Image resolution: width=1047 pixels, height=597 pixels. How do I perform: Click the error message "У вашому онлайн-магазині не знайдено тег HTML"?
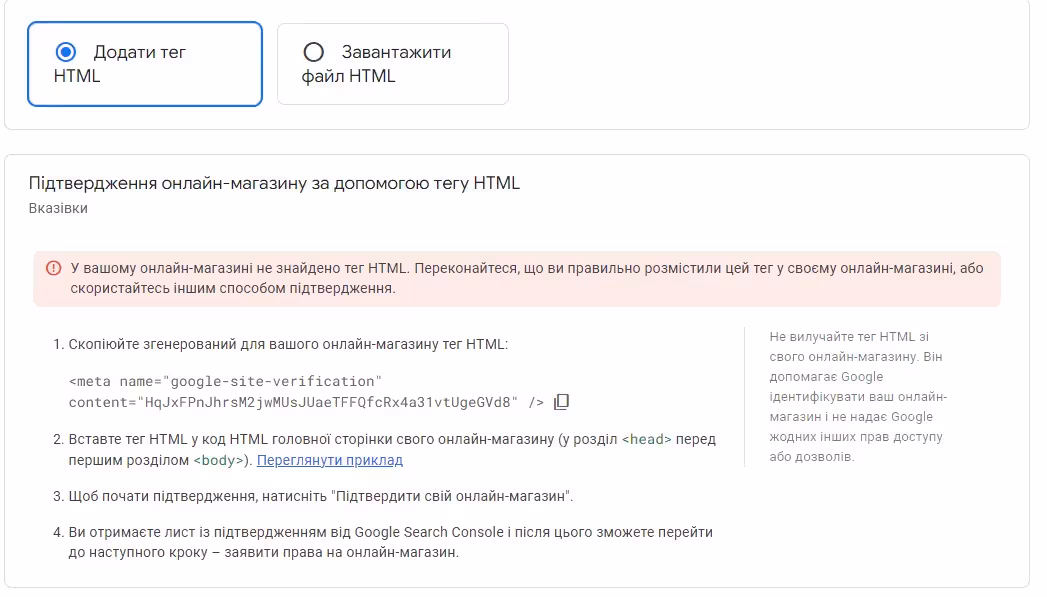pyautogui.click(x=527, y=278)
